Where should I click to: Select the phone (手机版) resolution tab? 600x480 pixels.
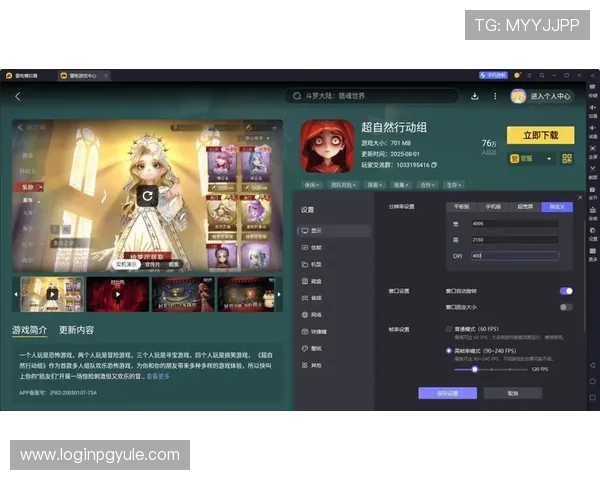pos(493,207)
